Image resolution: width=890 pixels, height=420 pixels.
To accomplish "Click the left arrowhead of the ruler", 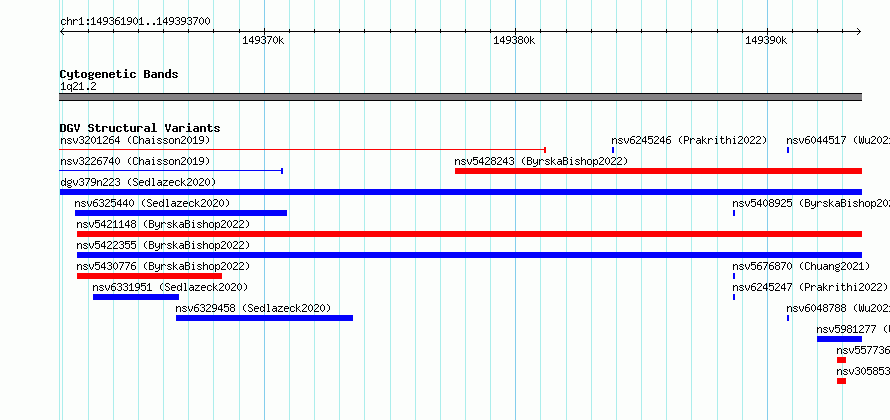I will 62,31.
